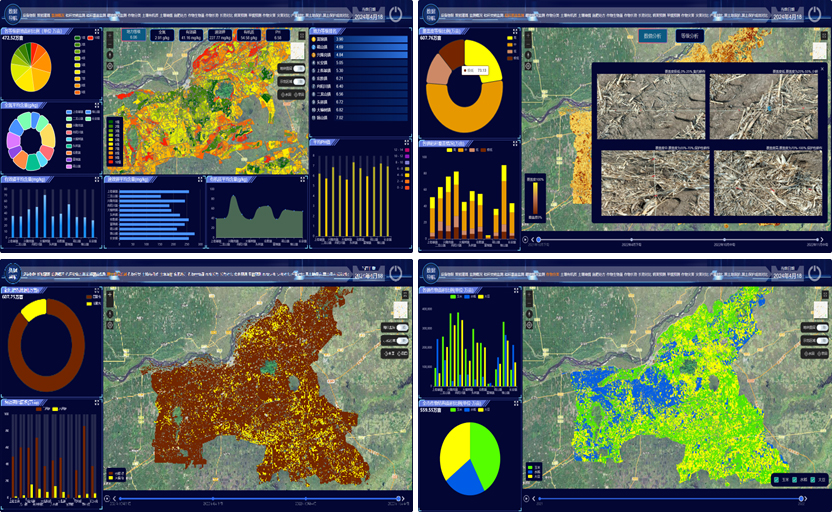Close the straw photos popup with X
832x512 pixels.
coord(822,68)
